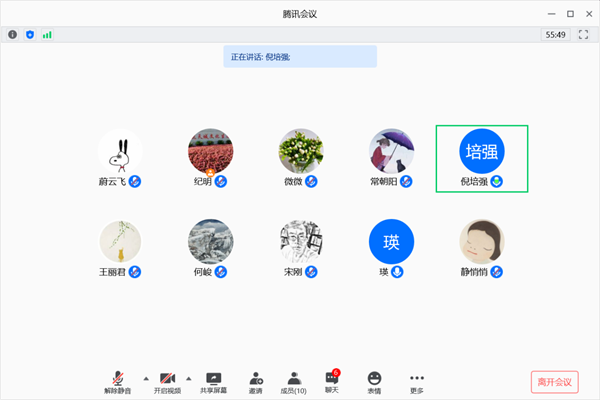Click the 邀请 invite icon
The height and width of the screenshot is (400, 600).
click(256, 381)
